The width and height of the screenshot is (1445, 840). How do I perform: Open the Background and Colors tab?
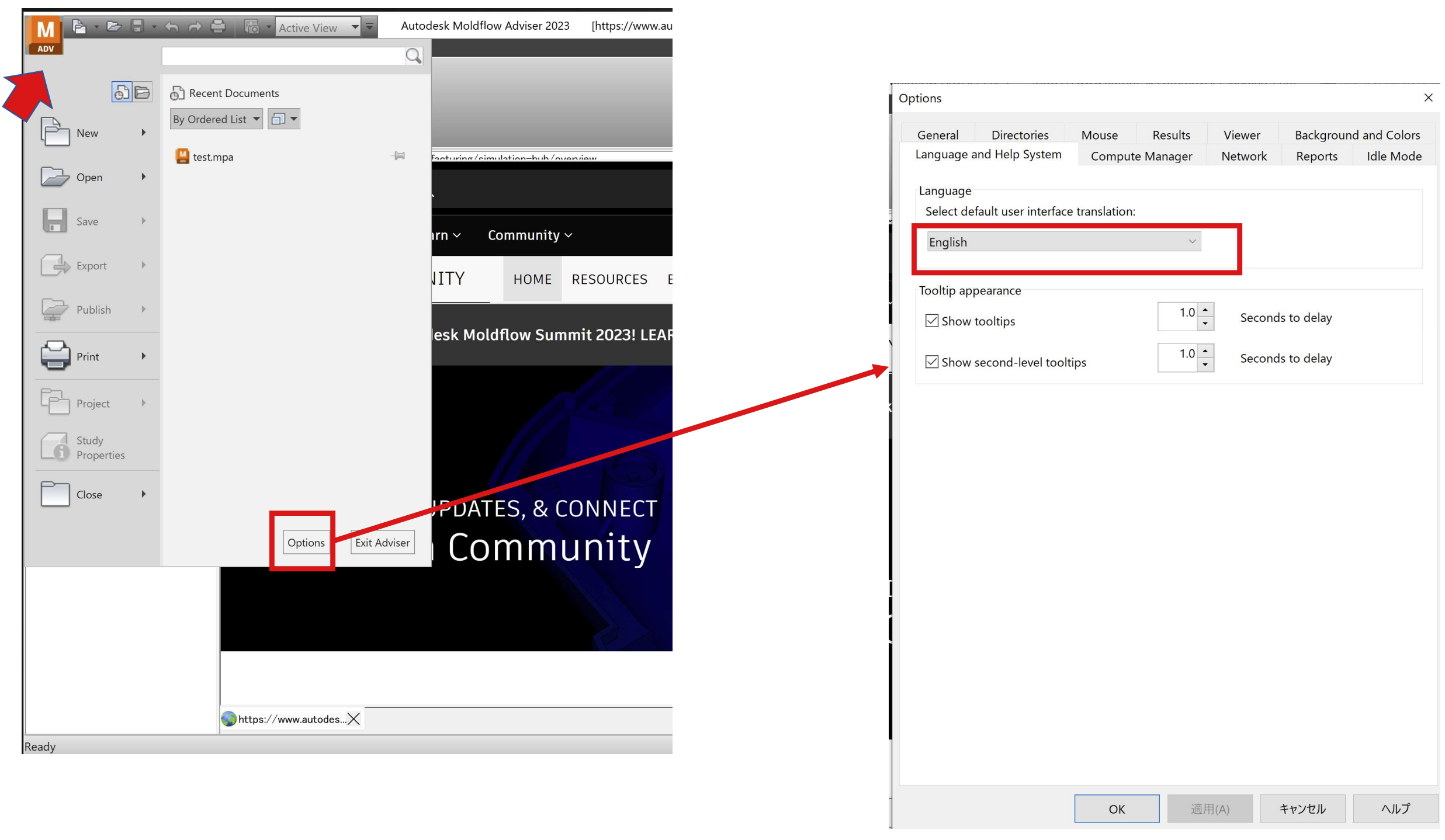pos(1356,135)
